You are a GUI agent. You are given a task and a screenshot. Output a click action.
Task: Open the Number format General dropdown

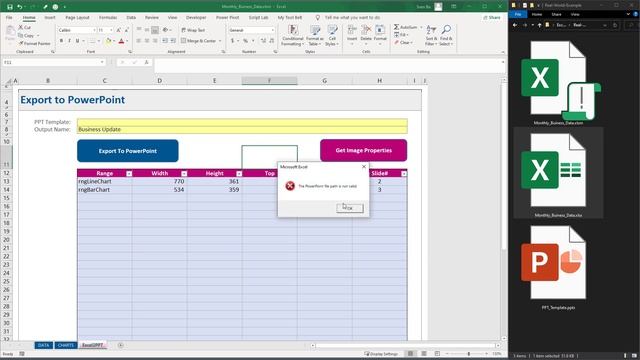[273, 30]
